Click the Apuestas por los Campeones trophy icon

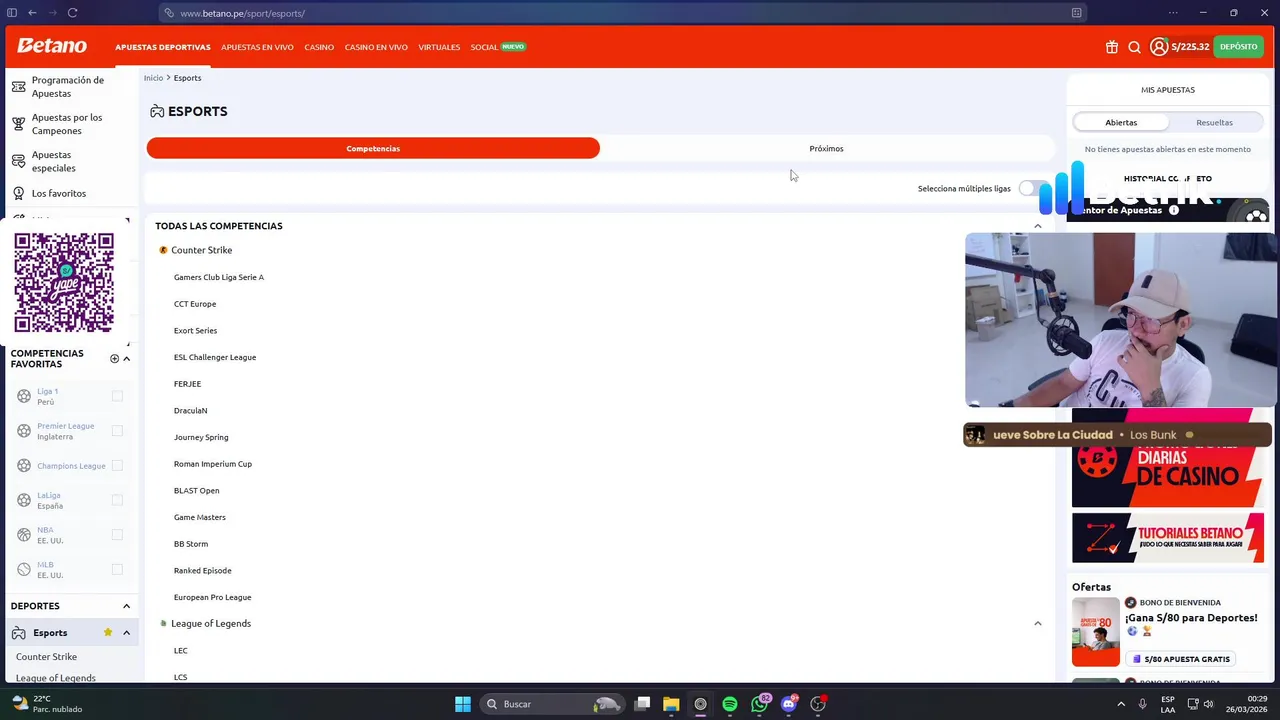point(18,124)
